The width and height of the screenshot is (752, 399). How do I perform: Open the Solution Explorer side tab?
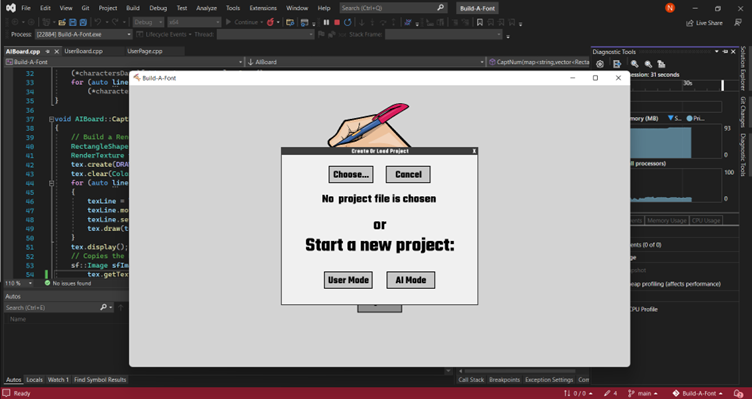pos(743,69)
